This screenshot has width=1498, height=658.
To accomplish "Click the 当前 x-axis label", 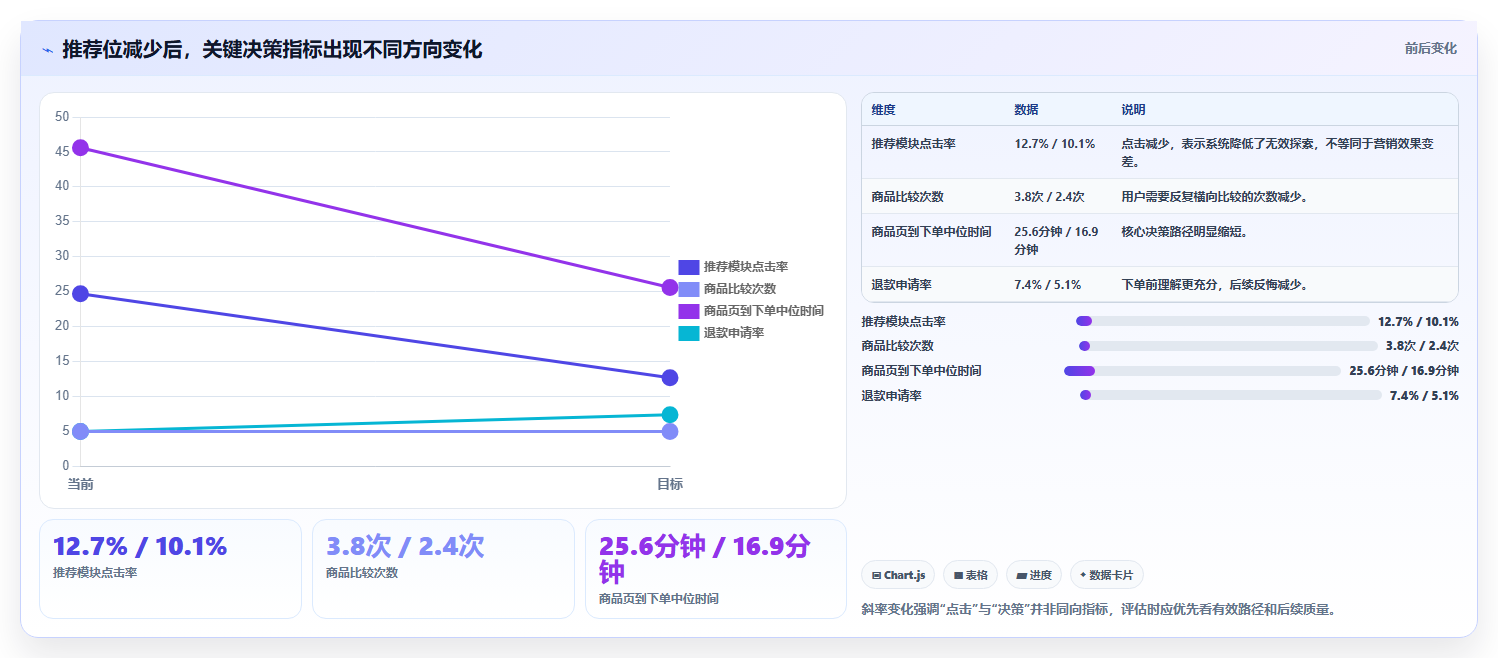I will (81, 484).
